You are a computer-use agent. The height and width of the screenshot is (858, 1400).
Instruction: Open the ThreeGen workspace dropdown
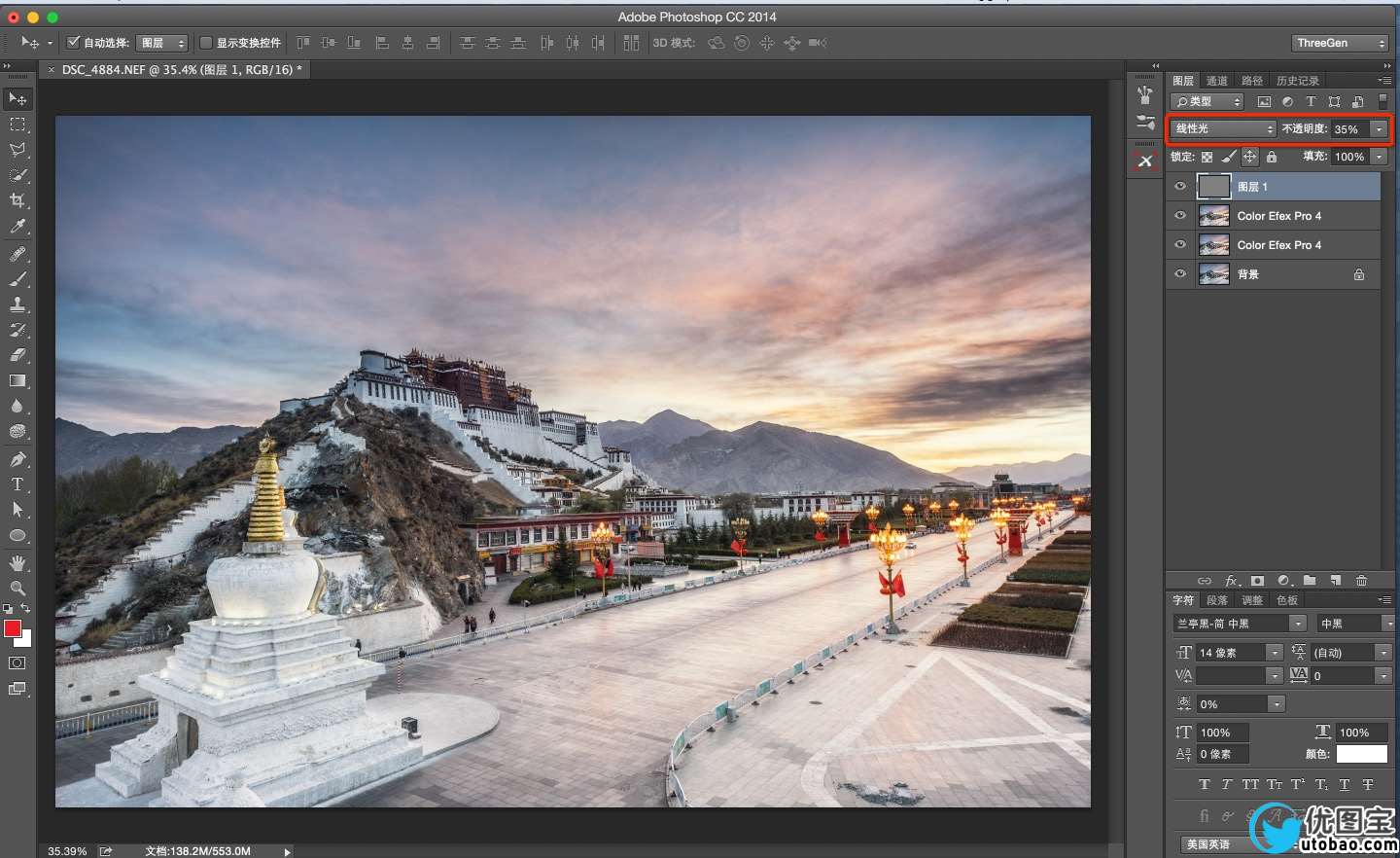coord(1340,43)
